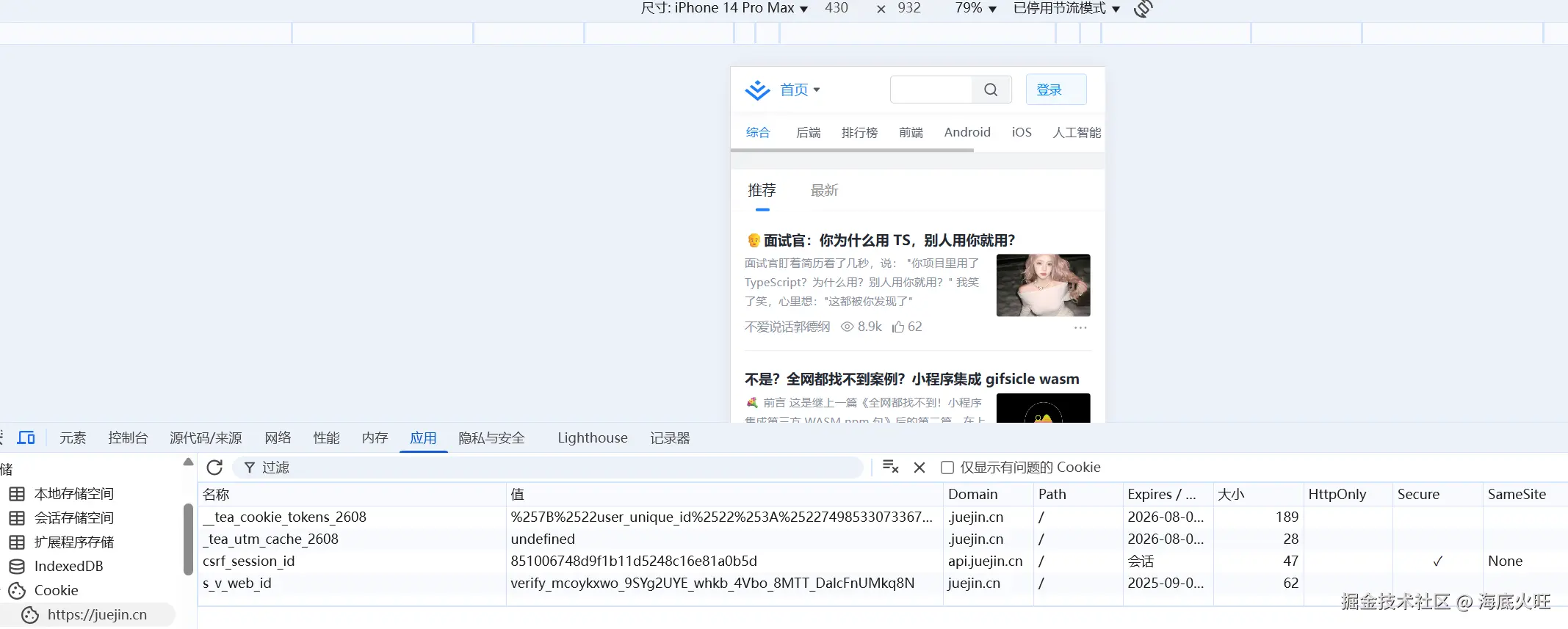Click the clear all cookies icon
Screen dimensions: 1568x629
890,467
